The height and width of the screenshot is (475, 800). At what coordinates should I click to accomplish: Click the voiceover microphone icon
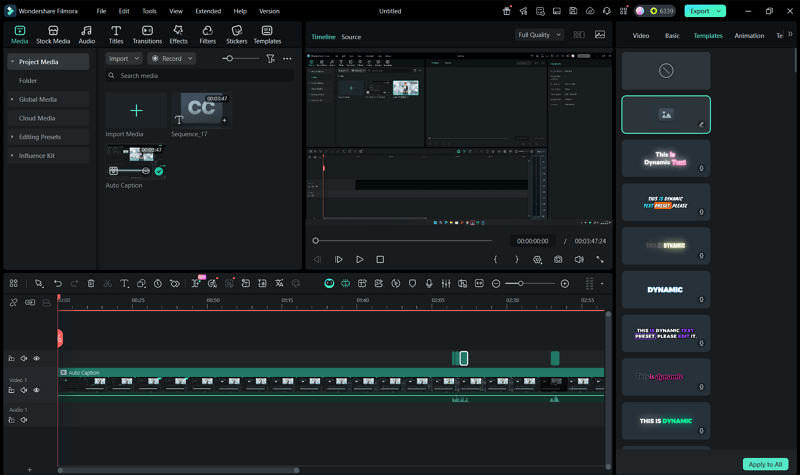tap(429, 284)
